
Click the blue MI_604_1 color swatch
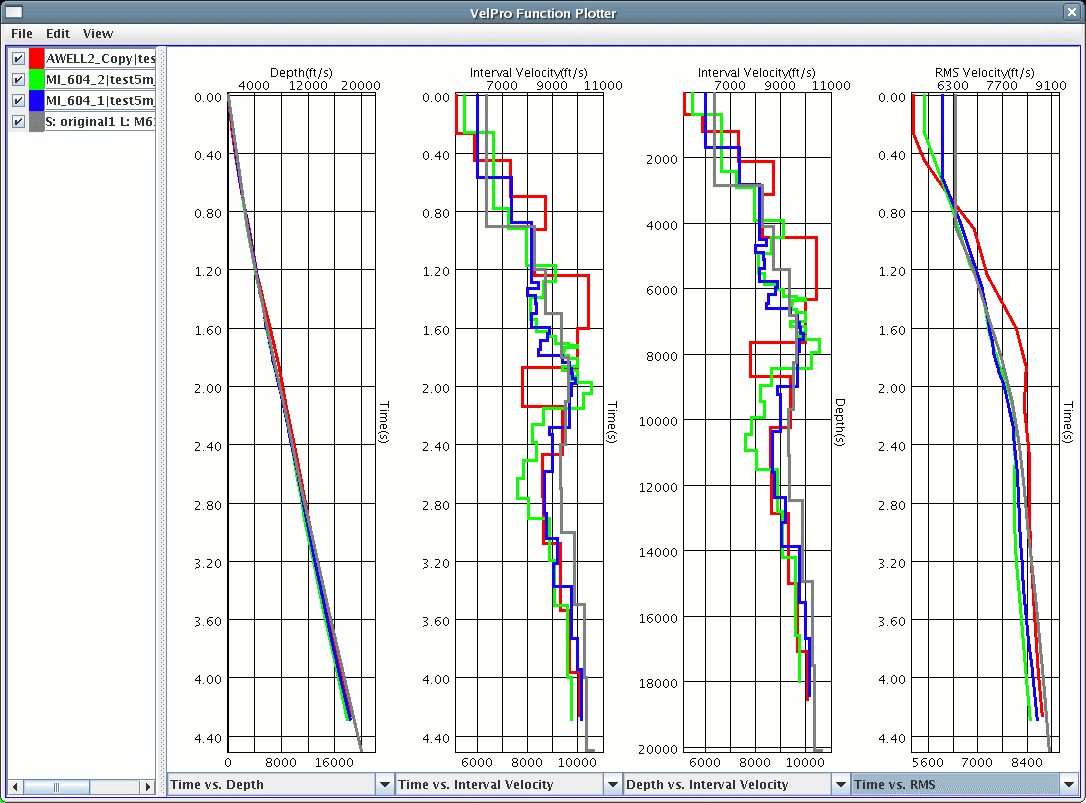(x=37, y=100)
